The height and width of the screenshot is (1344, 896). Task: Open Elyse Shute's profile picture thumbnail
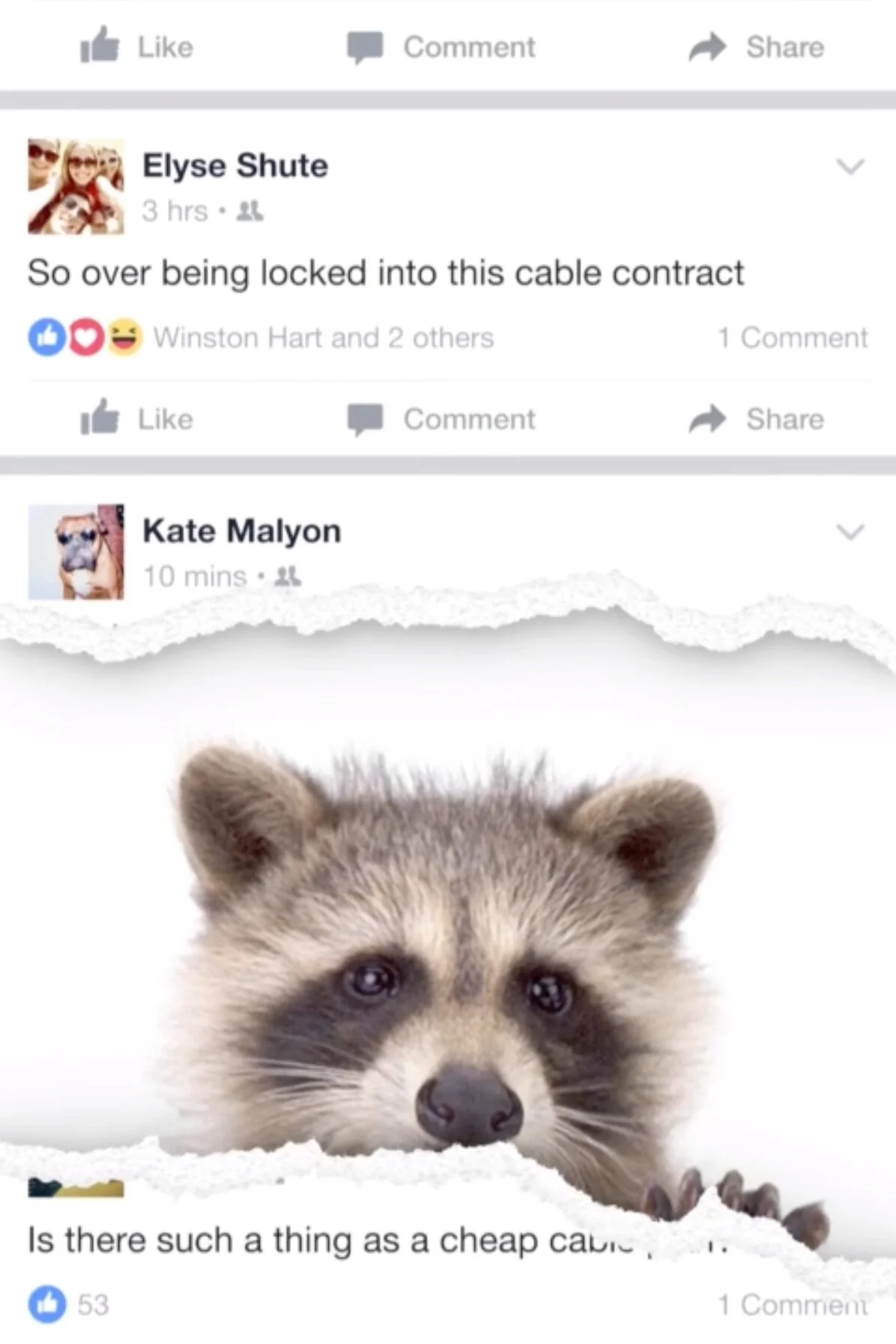point(76,187)
